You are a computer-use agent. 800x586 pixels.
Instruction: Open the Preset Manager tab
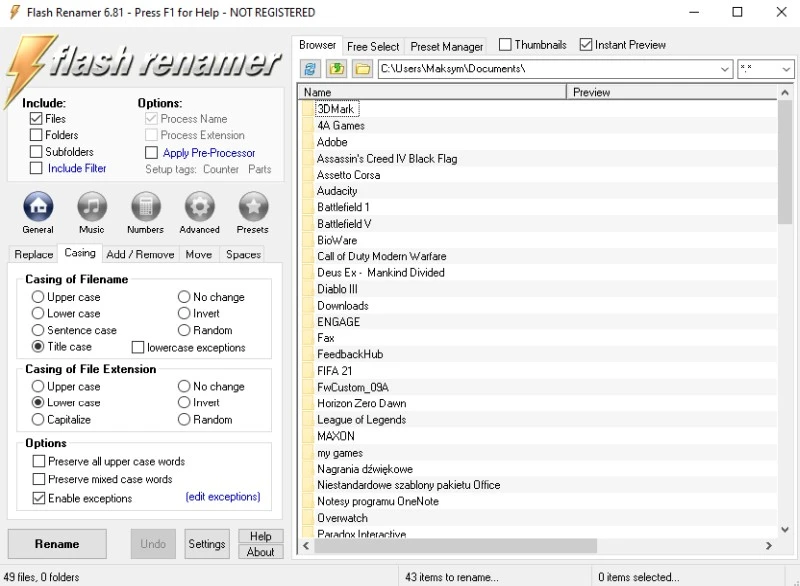point(446,46)
